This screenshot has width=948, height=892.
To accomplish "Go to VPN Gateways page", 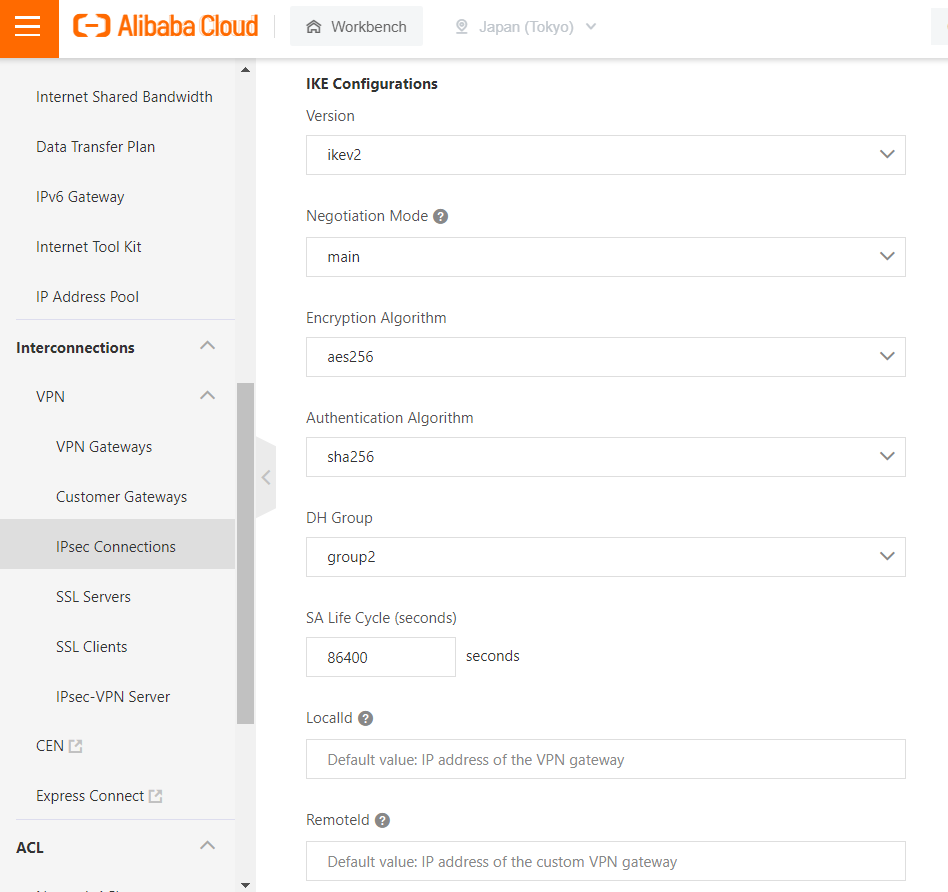I will pyautogui.click(x=104, y=447).
